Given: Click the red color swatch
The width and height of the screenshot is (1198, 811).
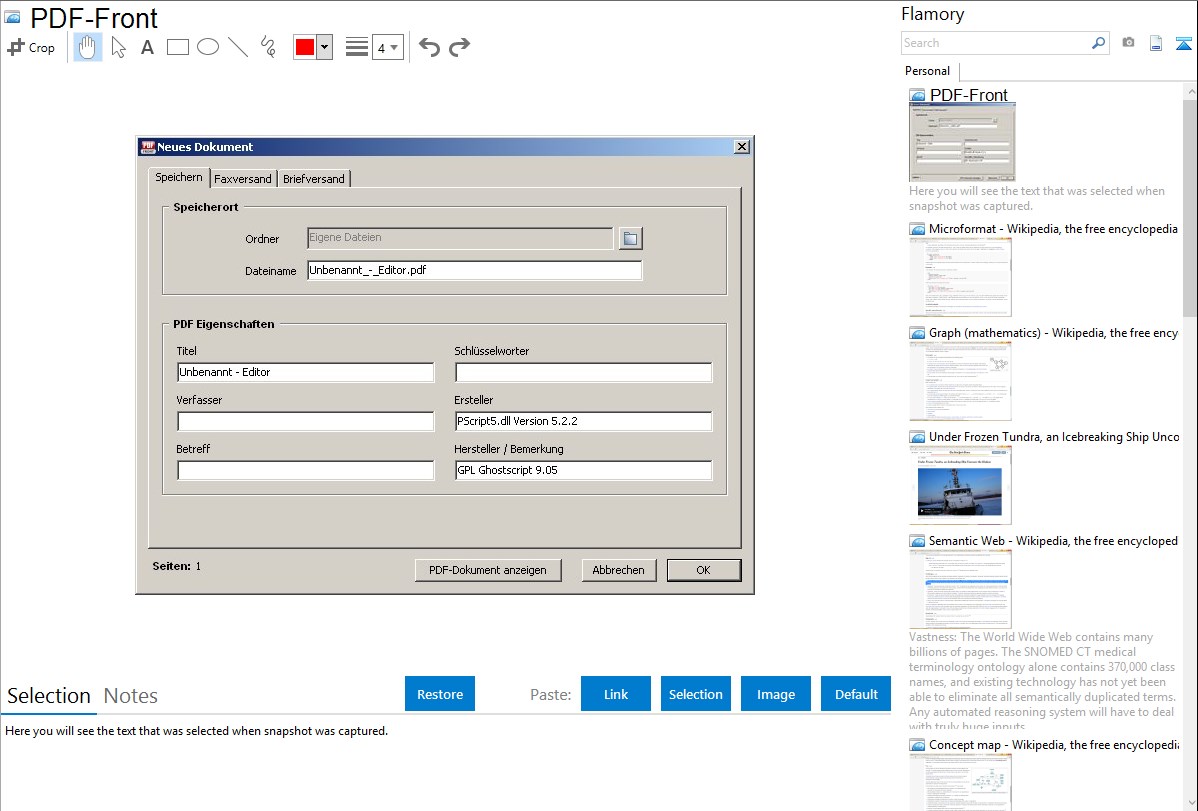Looking at the screenshot, I should [x=305, y=47].
